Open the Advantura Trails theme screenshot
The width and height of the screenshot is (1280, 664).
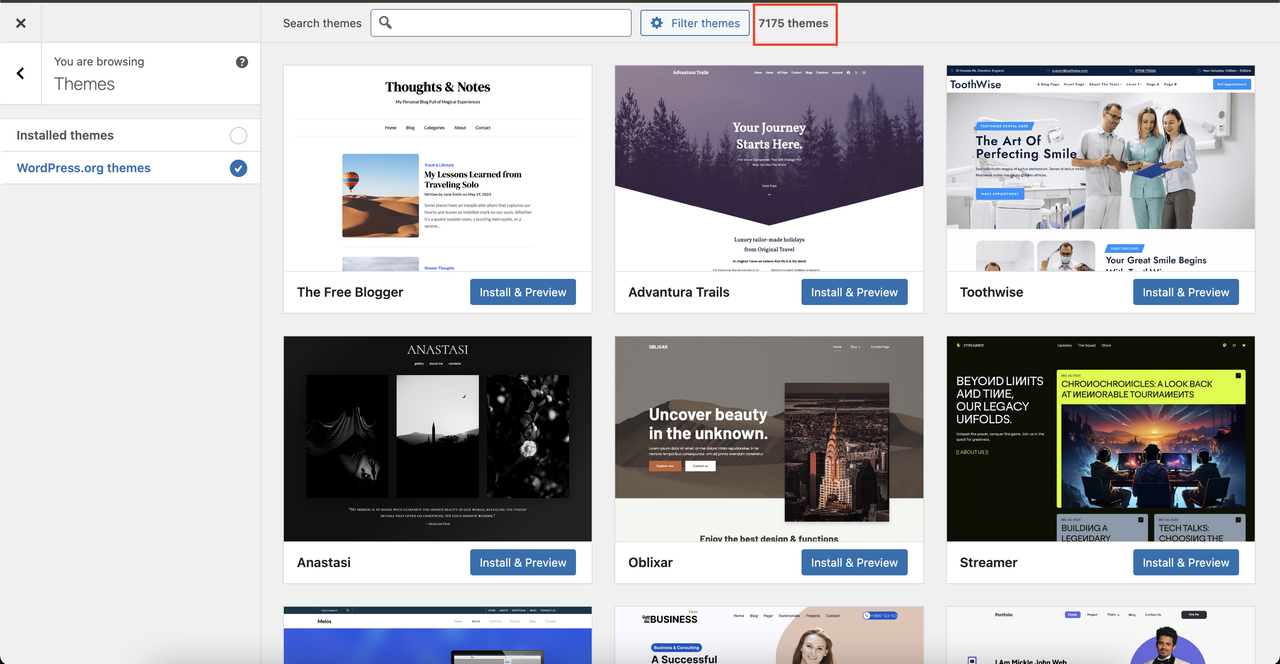(x=769, y=168)
